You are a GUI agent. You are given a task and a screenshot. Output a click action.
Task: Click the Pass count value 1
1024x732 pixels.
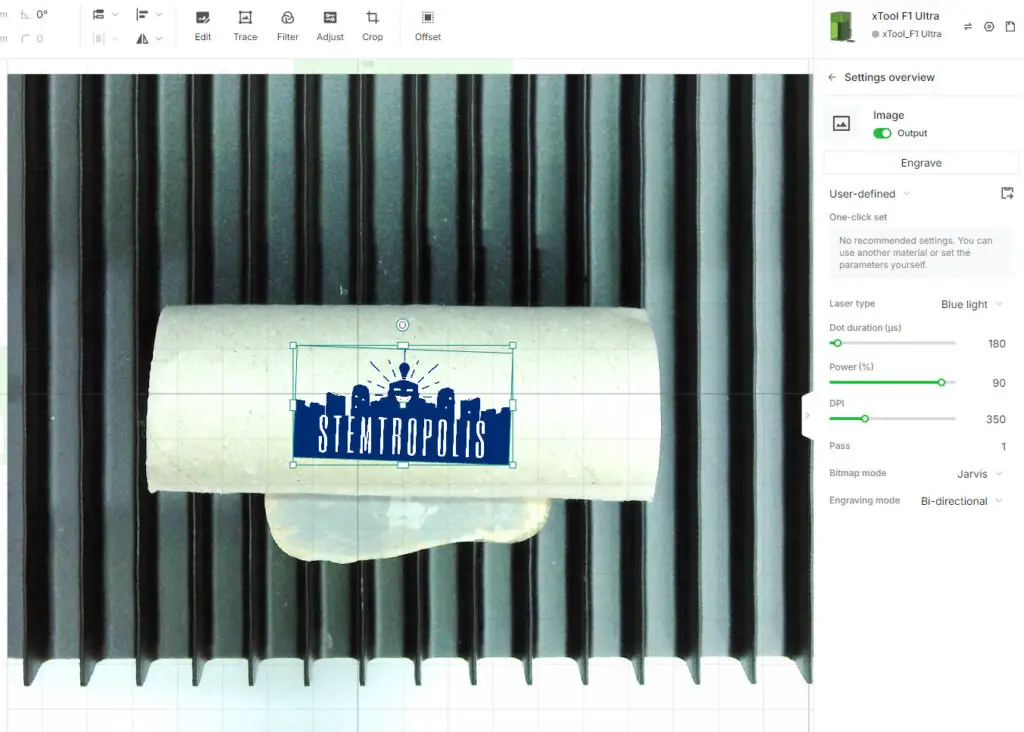(1004, 447)
